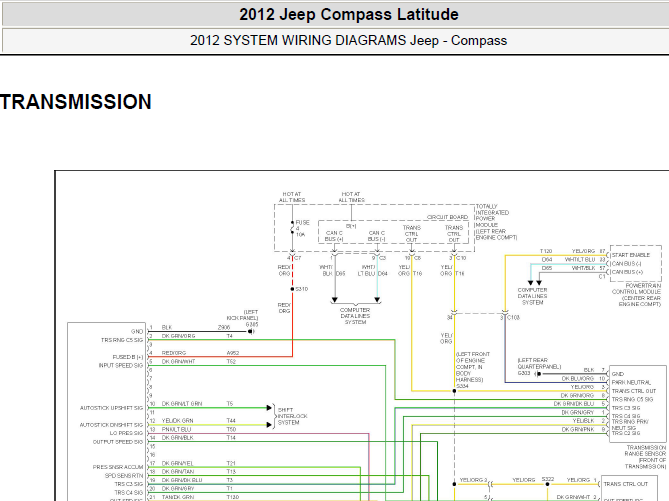
Task: Click the "YEL/DK GRN" wire color label
Action: [x=177, y=421]
